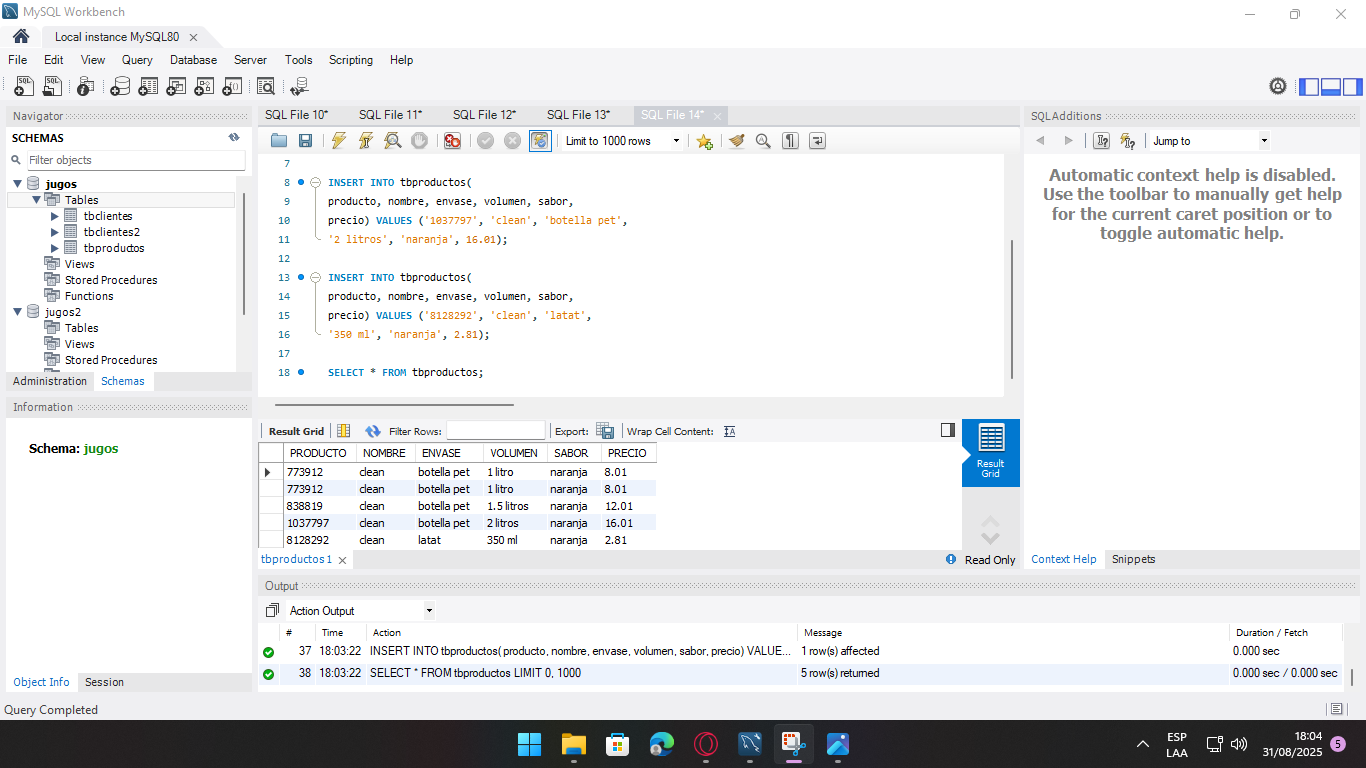The width and height of the screenshot is (1366, 768).
Task: Refresh the result grid data
Action: [x=373, y=431]
